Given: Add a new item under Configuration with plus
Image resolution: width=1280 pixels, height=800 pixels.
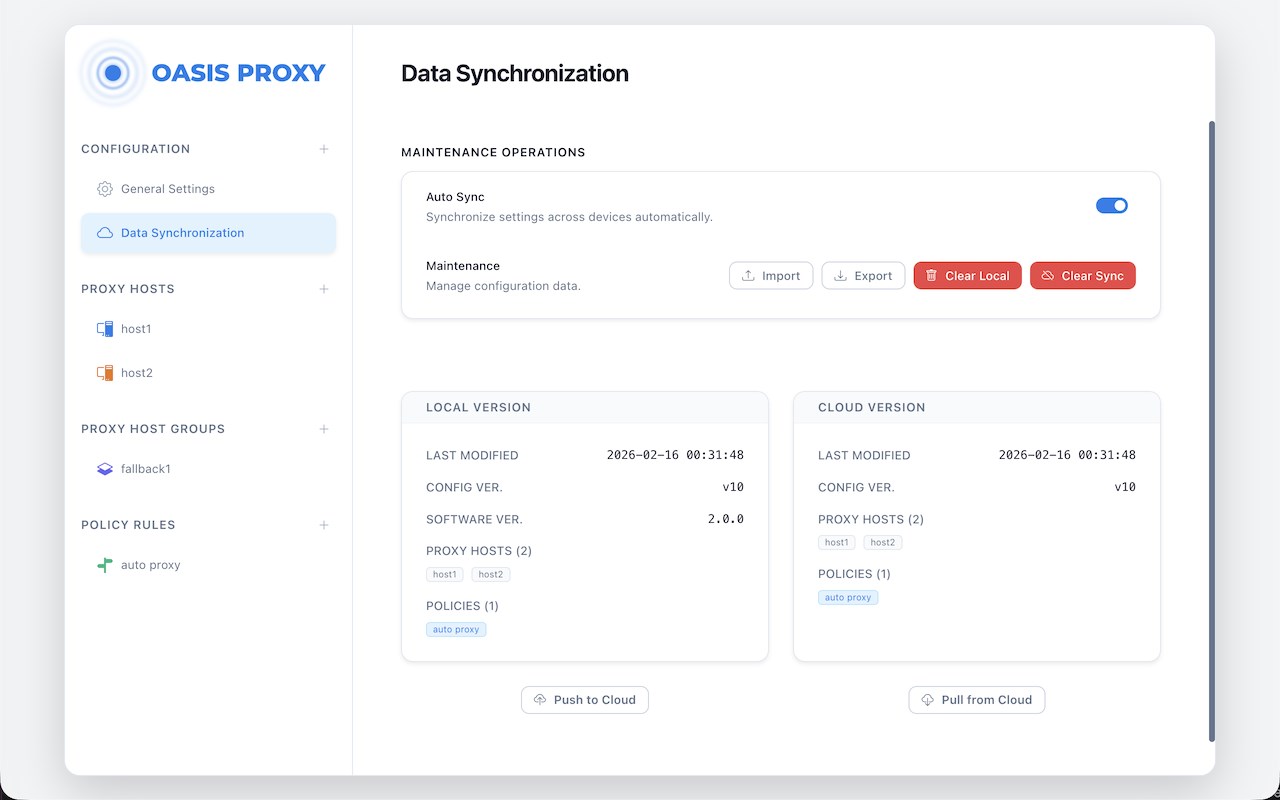Looking at the screenshot, I should click(x=324, y=149).
